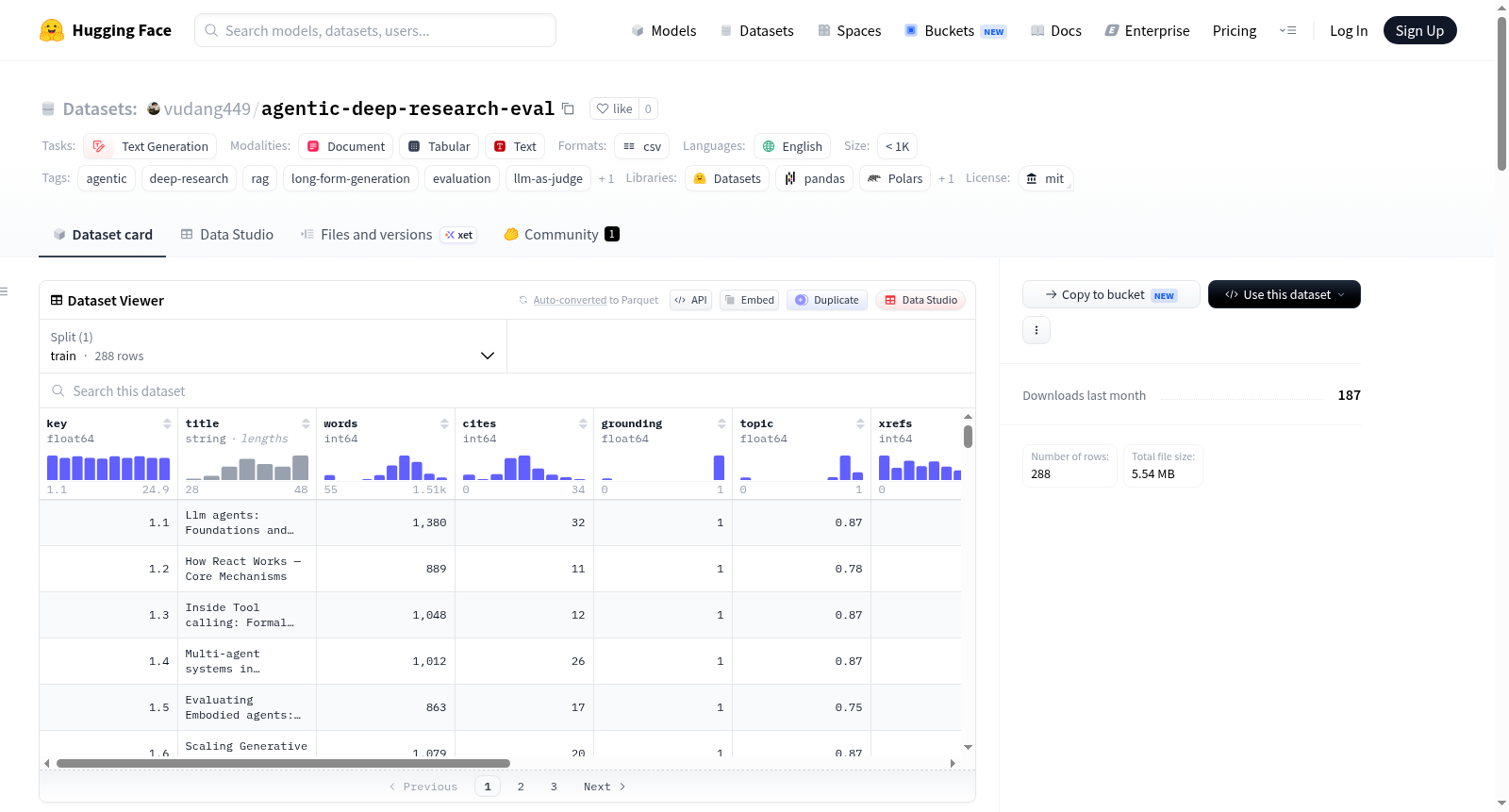Focus the Search this dataset field

pos(507,390)
